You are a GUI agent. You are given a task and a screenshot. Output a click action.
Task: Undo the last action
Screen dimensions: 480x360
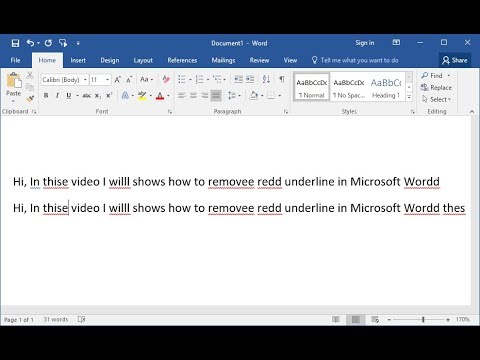click(x=30, y=43)
